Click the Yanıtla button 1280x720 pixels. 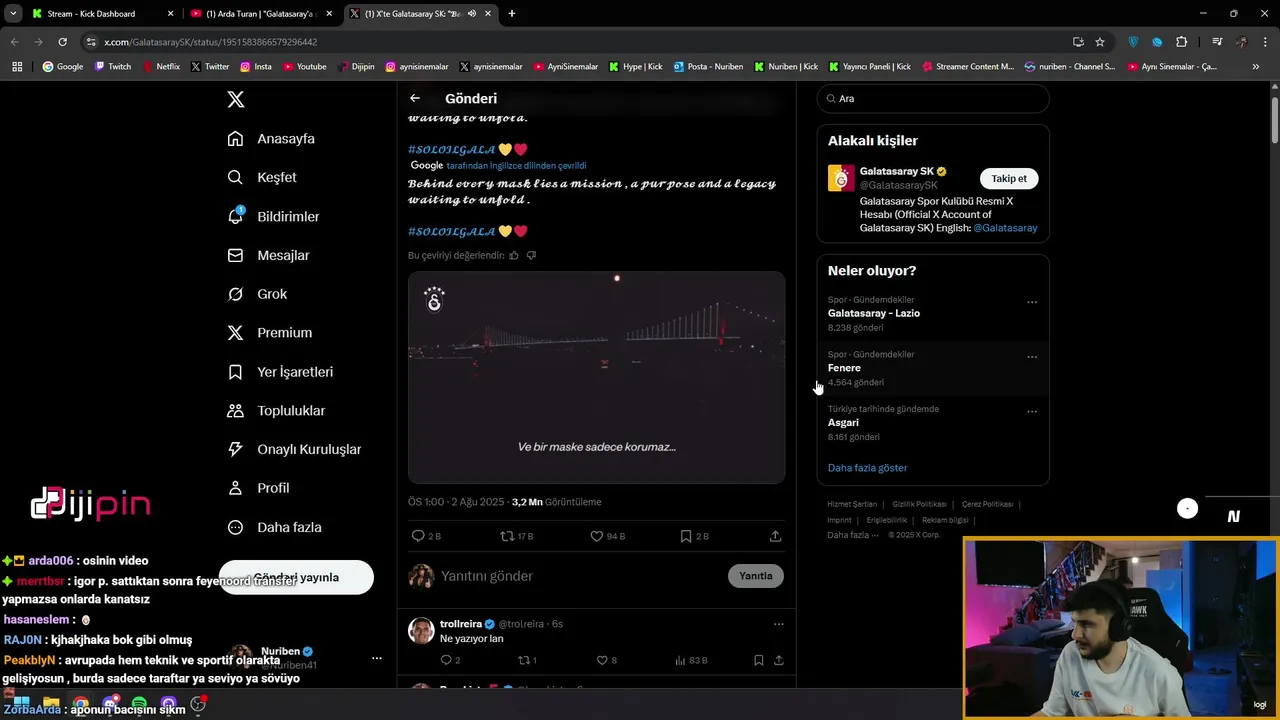tap(756, 576)
